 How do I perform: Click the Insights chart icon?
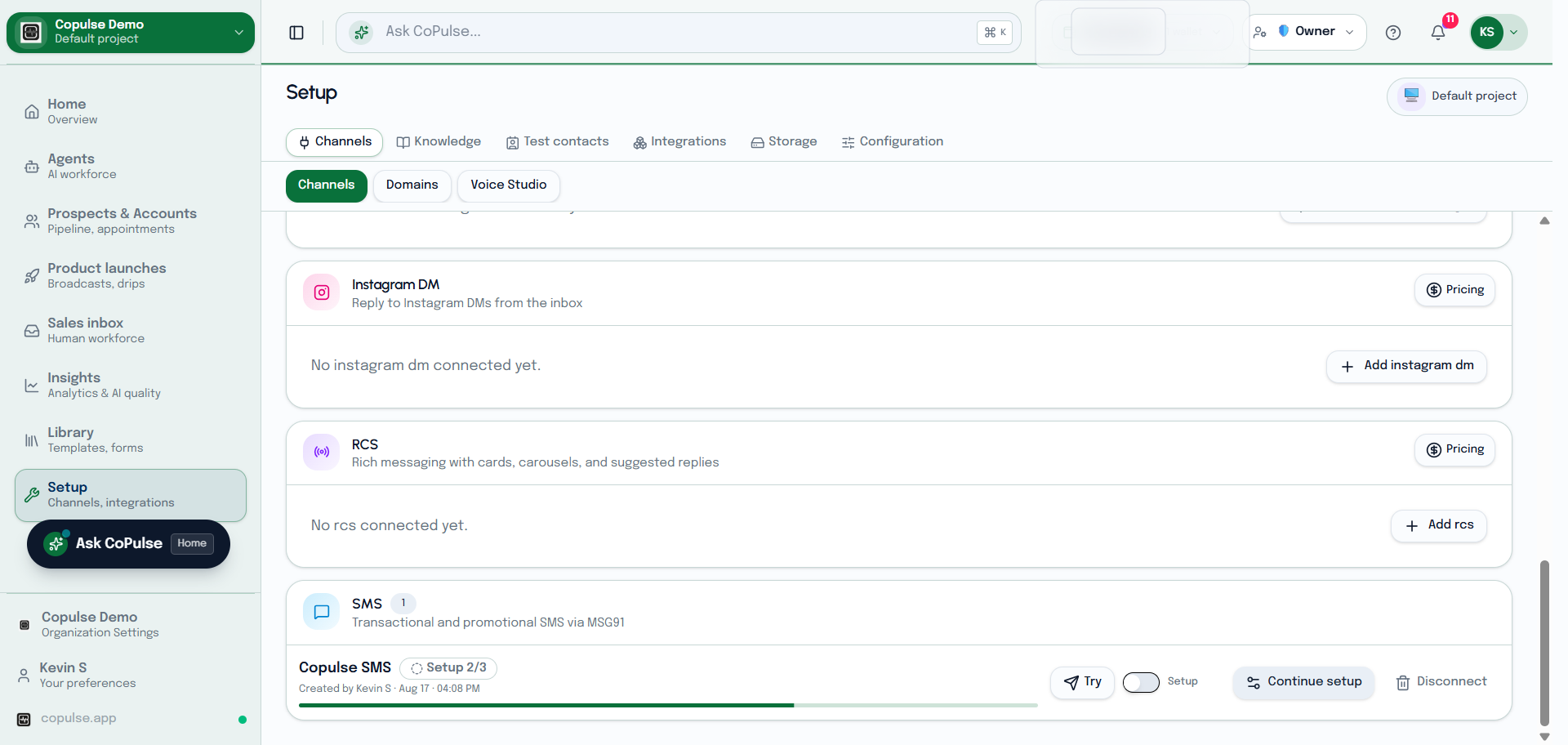[x=31, y=386]
